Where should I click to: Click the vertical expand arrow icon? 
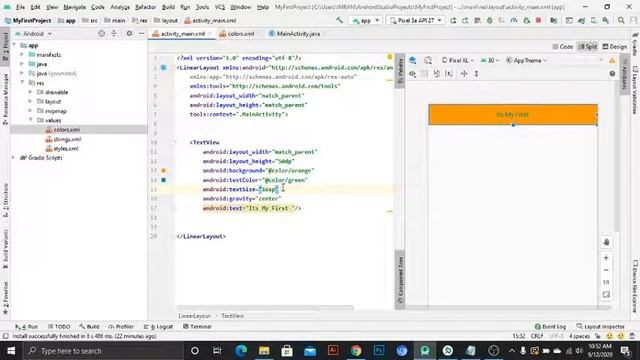click(476, 73)
